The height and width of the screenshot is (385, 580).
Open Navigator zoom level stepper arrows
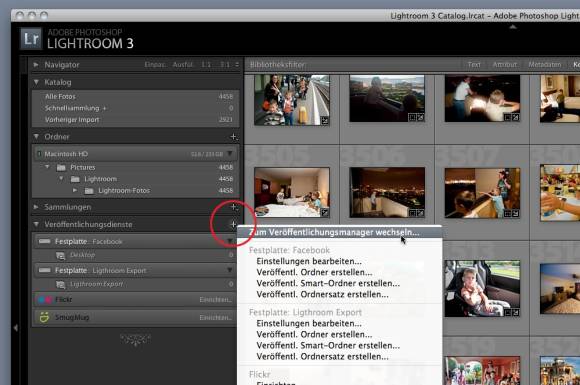[237, 65]
